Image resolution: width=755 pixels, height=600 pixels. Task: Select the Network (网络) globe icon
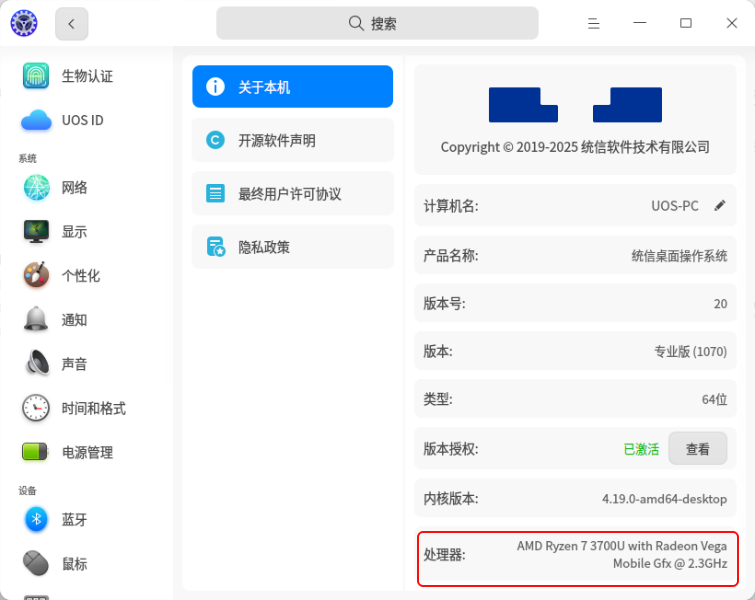(36, 187)
